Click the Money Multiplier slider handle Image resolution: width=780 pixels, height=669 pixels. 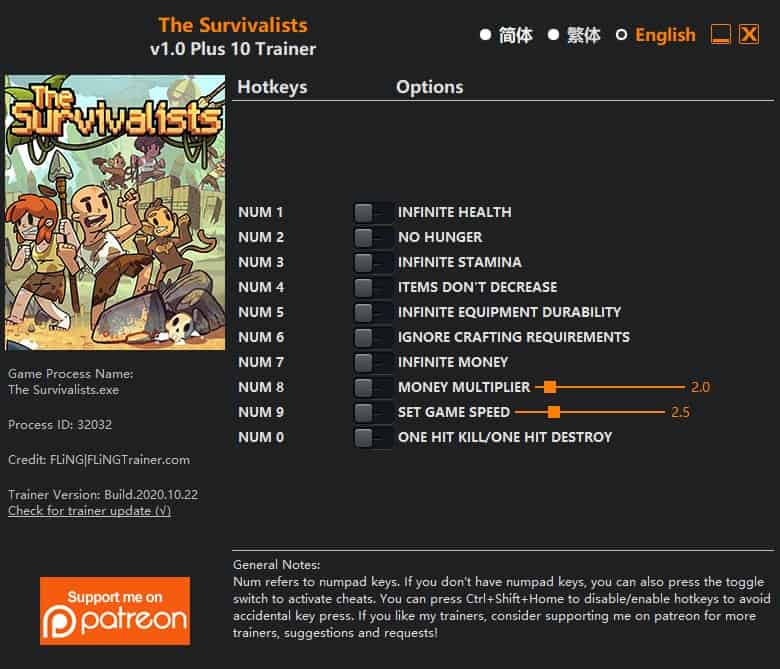point(550,387)
